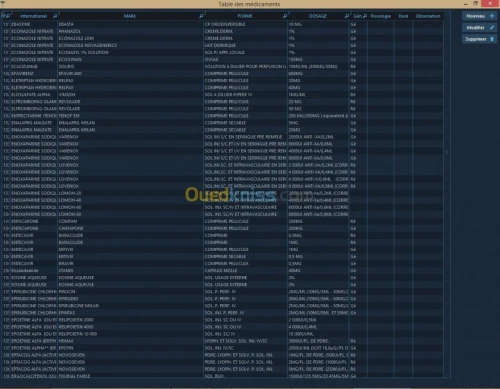Click the ELOSULFATE ALPHA cell
500x389 pixels.
coord(34,95)
